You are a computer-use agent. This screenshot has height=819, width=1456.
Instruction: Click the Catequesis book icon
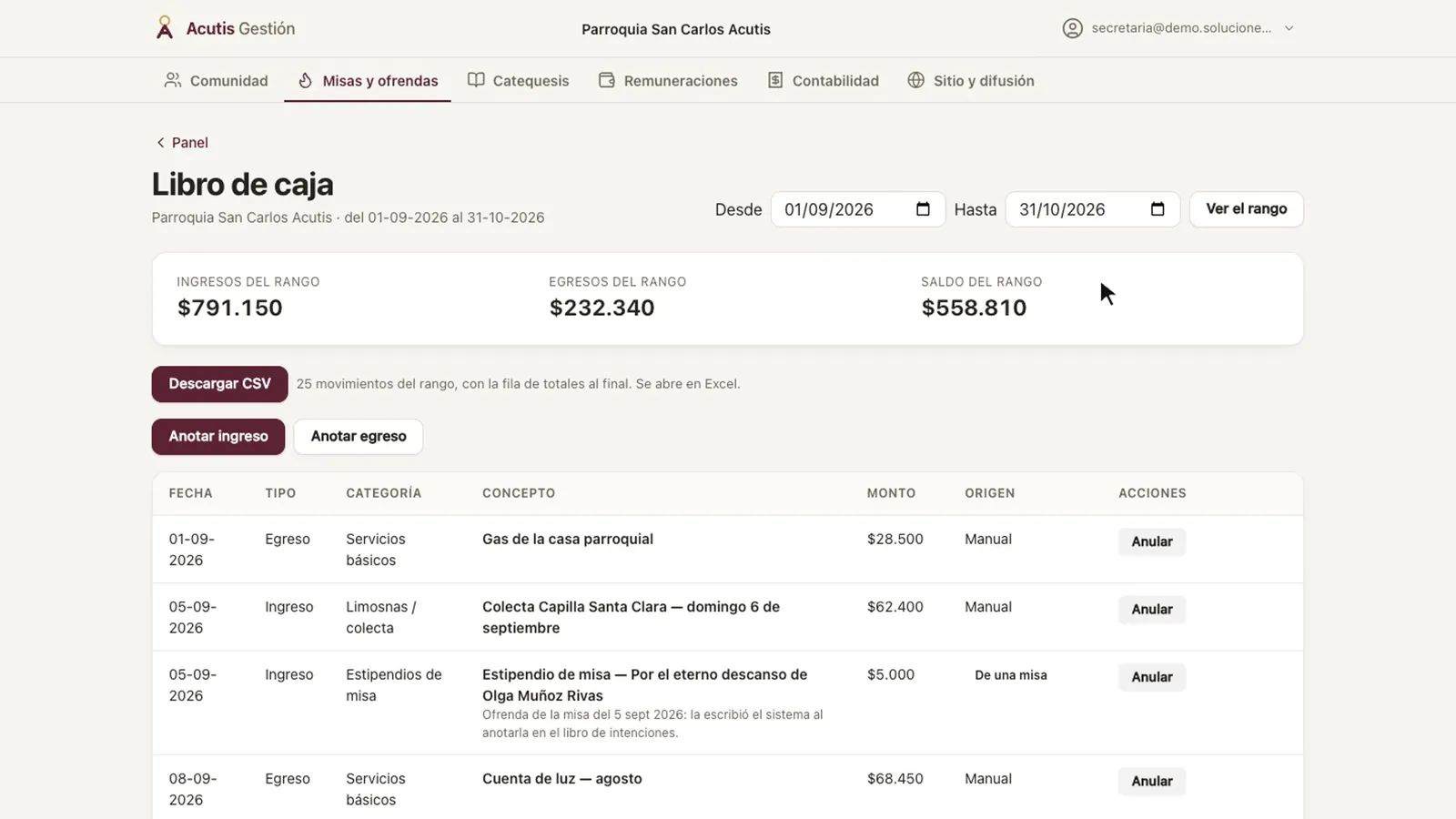point(476,80)
